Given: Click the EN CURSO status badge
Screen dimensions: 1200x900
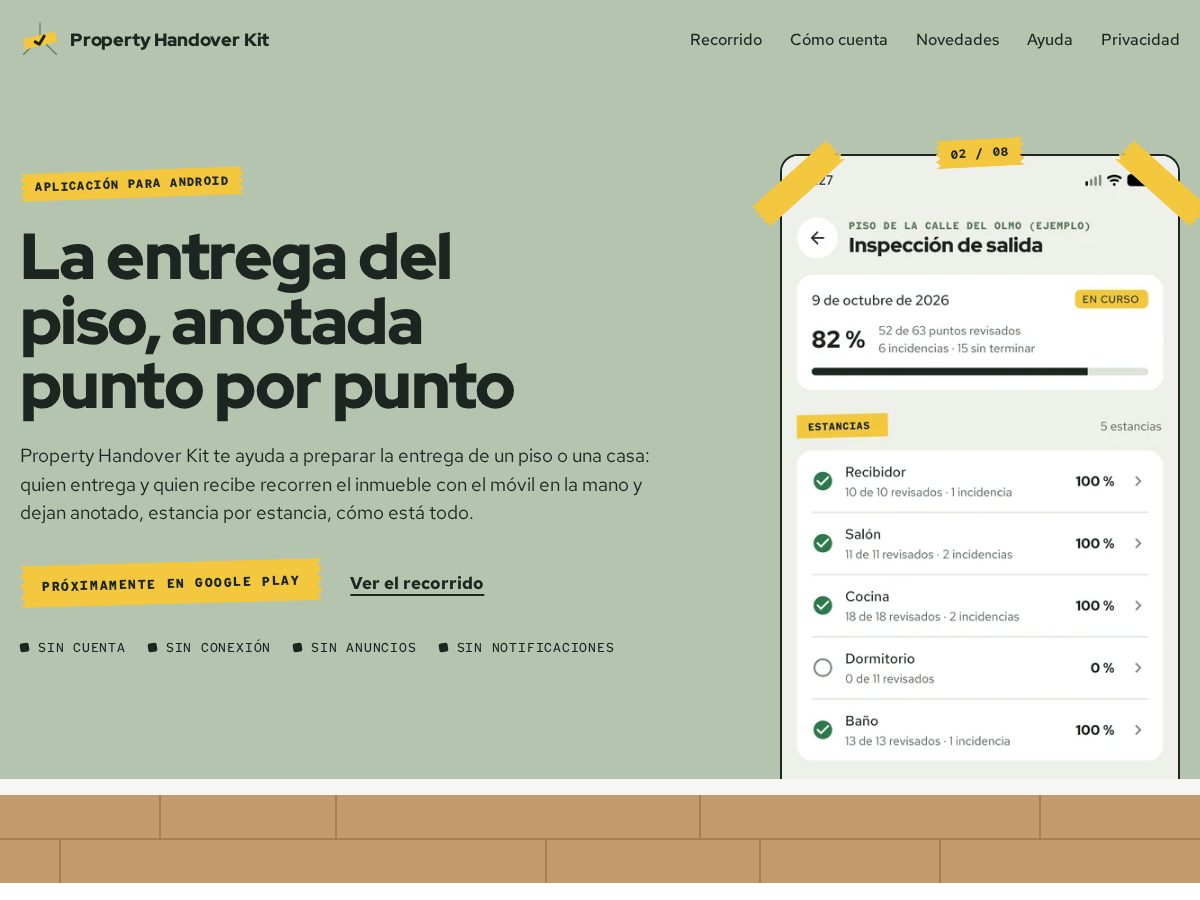Looking at the screenshot, I should 1111,299.
